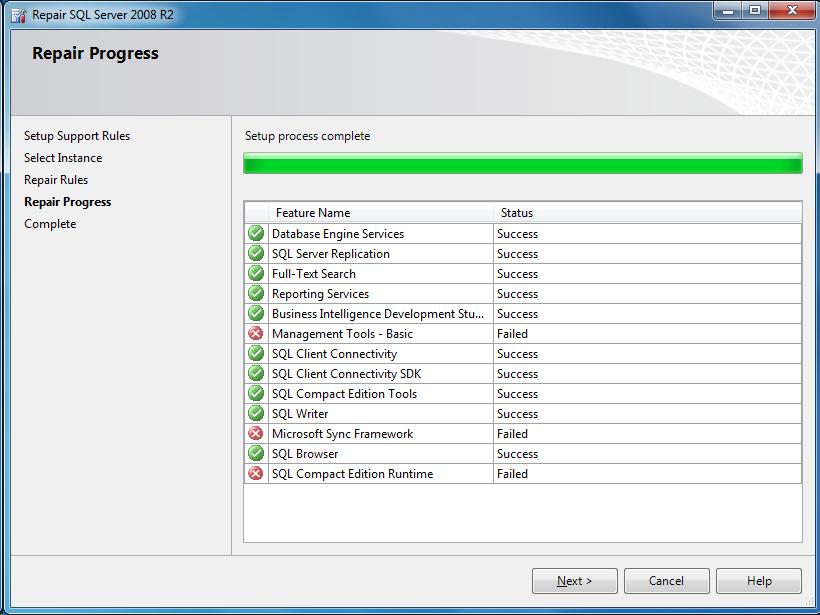This screenshot has height=615, width=820.
Task: Click success icon for SQL Writer
Action: tap(256, 413)
